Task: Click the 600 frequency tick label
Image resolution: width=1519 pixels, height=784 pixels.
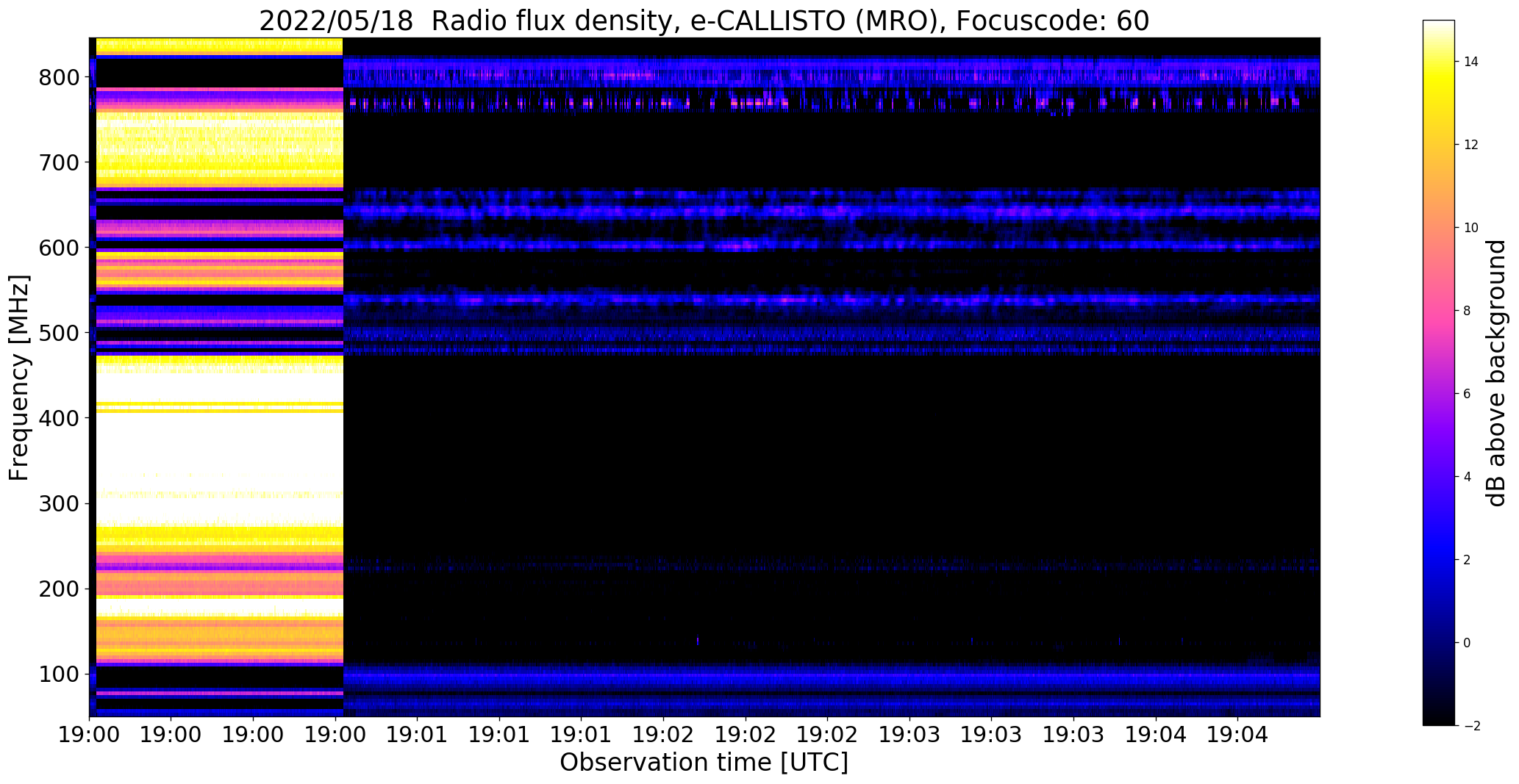Action: [58, 248]
